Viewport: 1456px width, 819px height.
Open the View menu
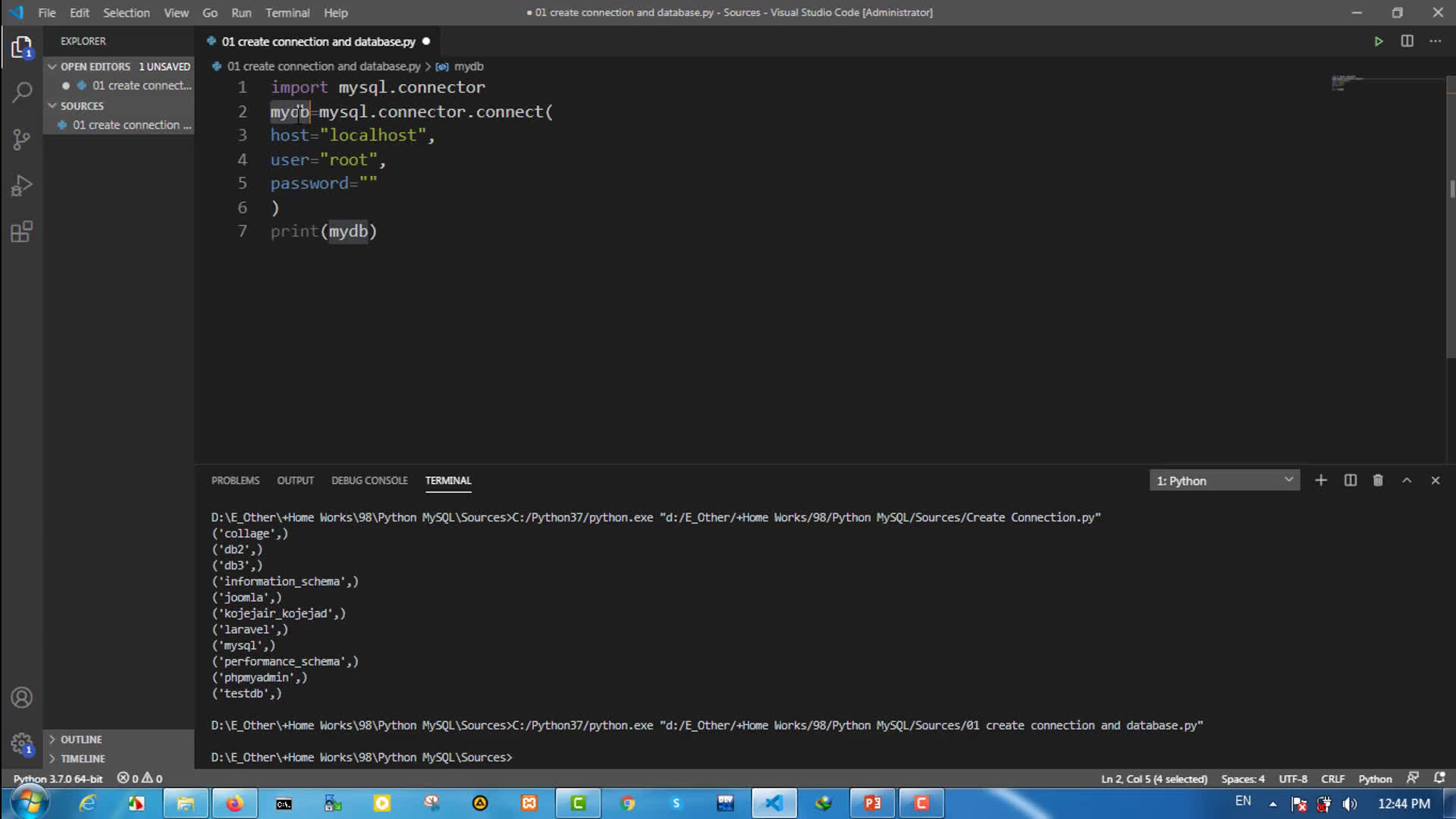(177, 12)
